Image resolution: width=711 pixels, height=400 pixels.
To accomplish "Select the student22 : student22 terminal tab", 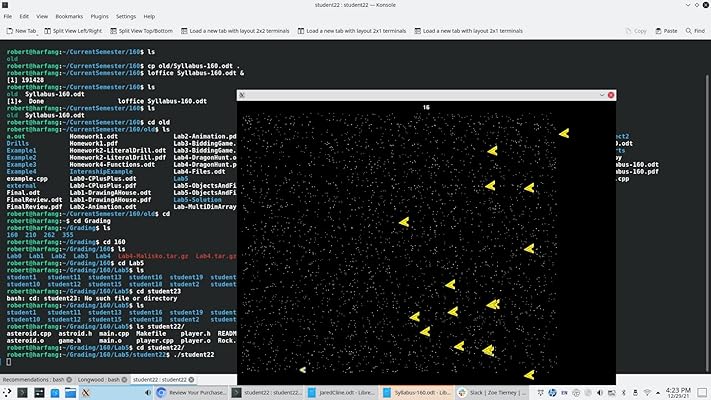I will [x=160, y=380].
